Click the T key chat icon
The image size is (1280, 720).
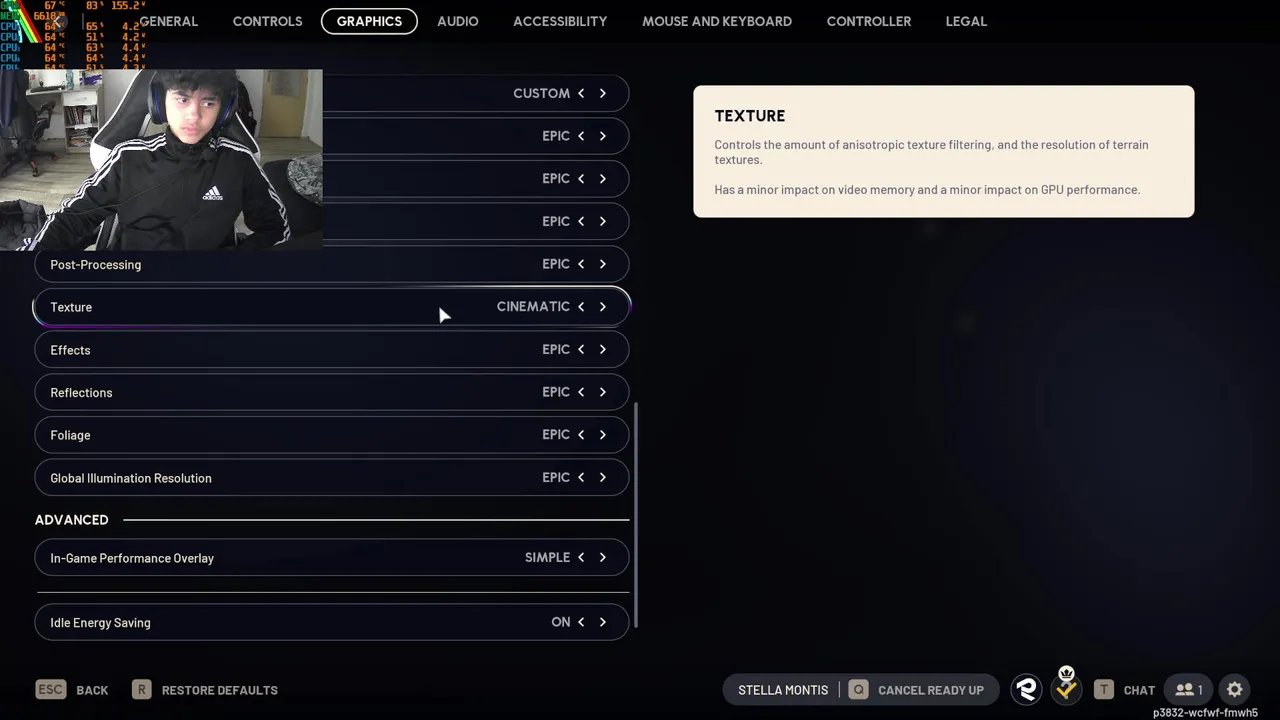[x=1104, y=690]
